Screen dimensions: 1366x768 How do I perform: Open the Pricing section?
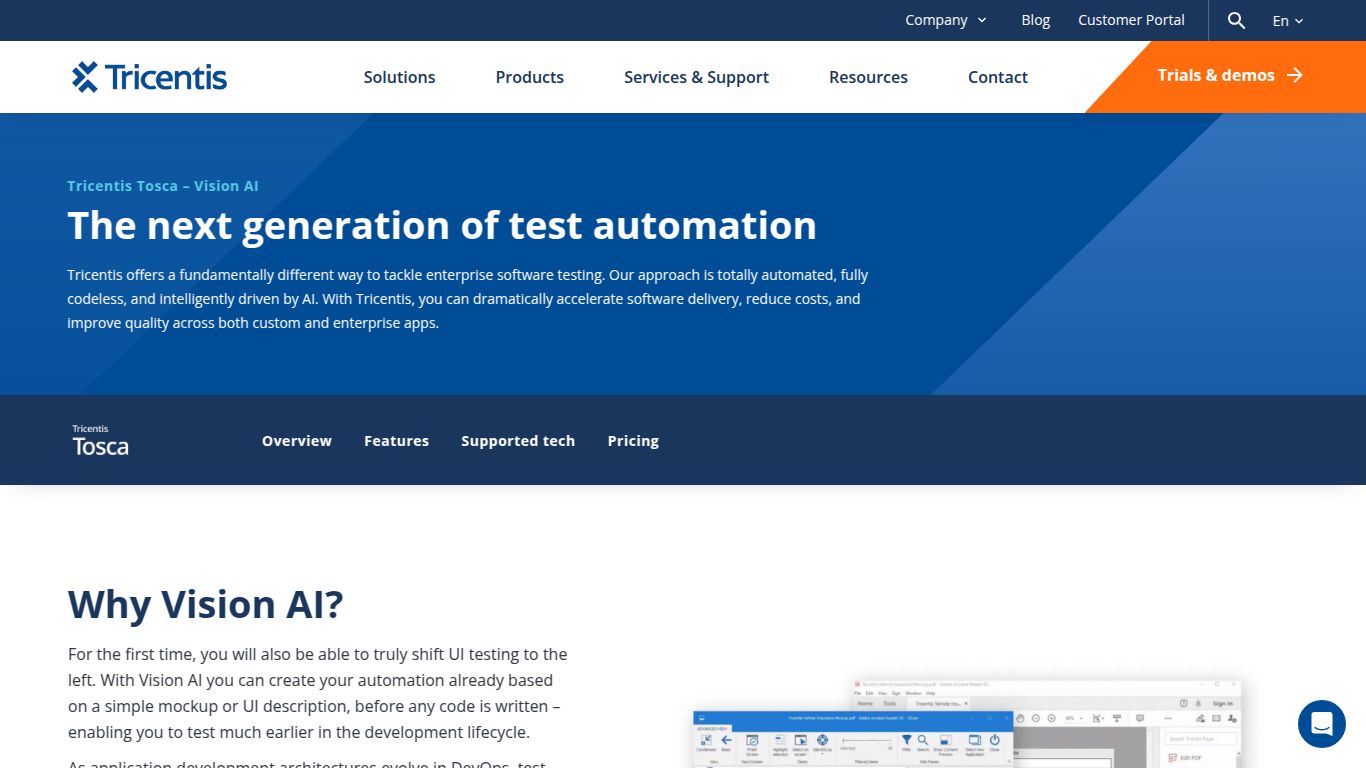click(x=632, y=440)
